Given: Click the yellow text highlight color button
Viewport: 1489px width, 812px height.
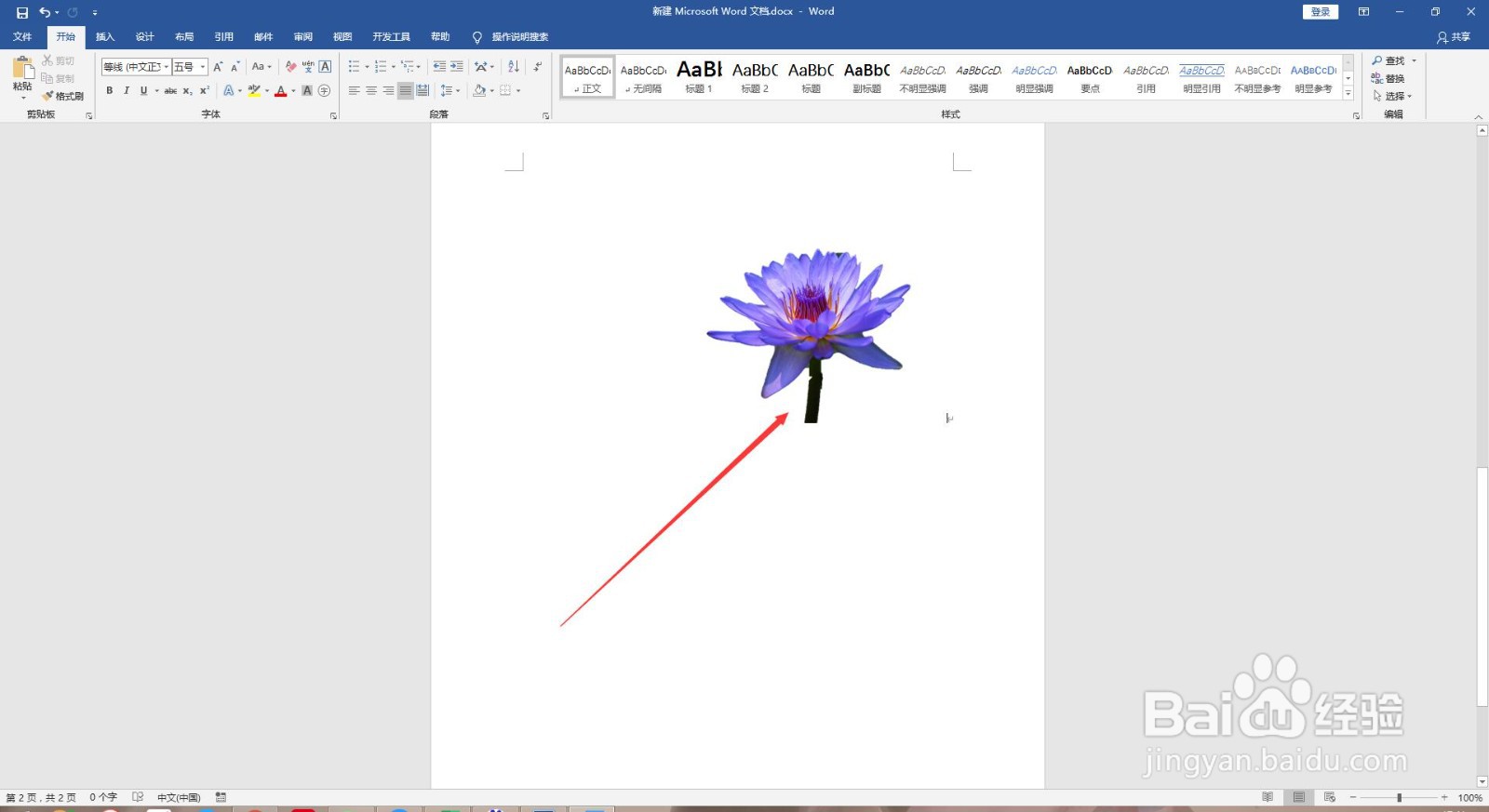Looking at the screenshot, I should coord(253,91).
